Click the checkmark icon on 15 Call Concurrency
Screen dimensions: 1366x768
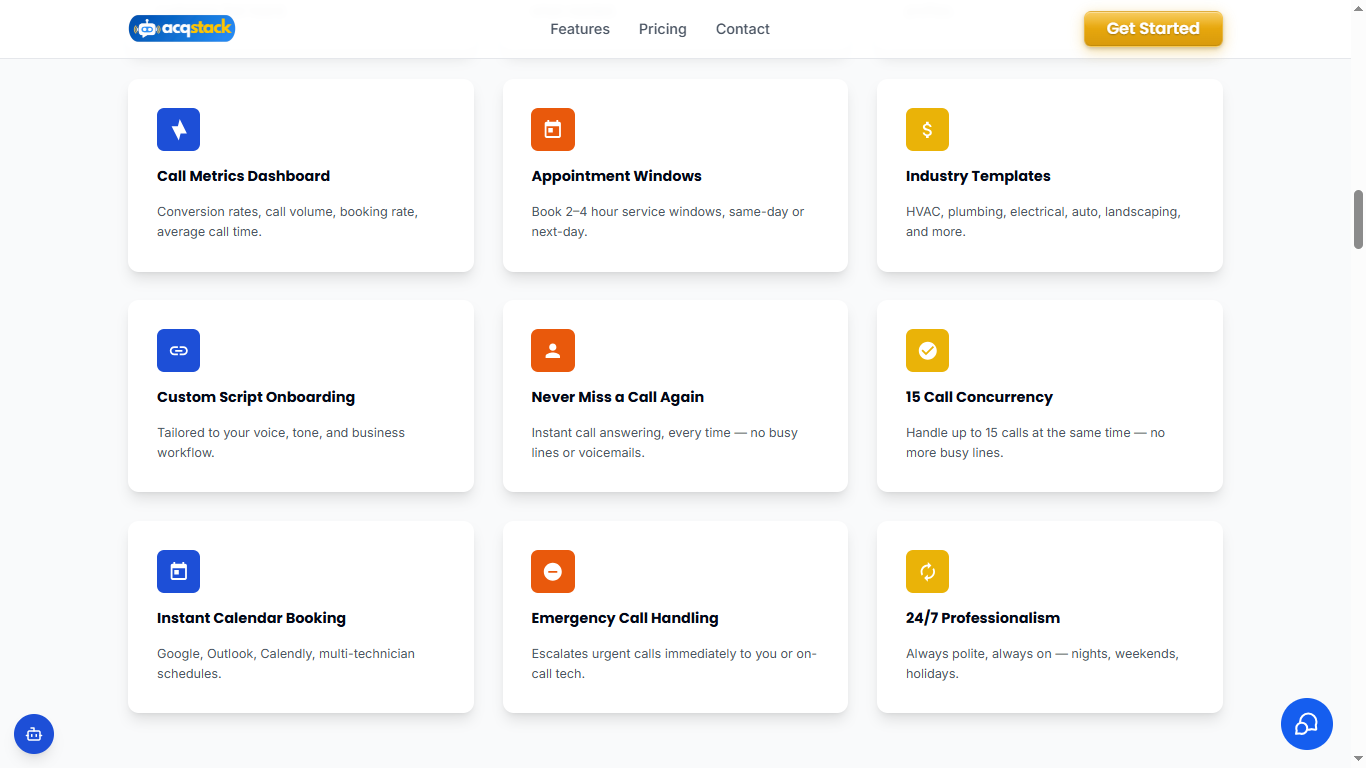click(x=927, y=350)
